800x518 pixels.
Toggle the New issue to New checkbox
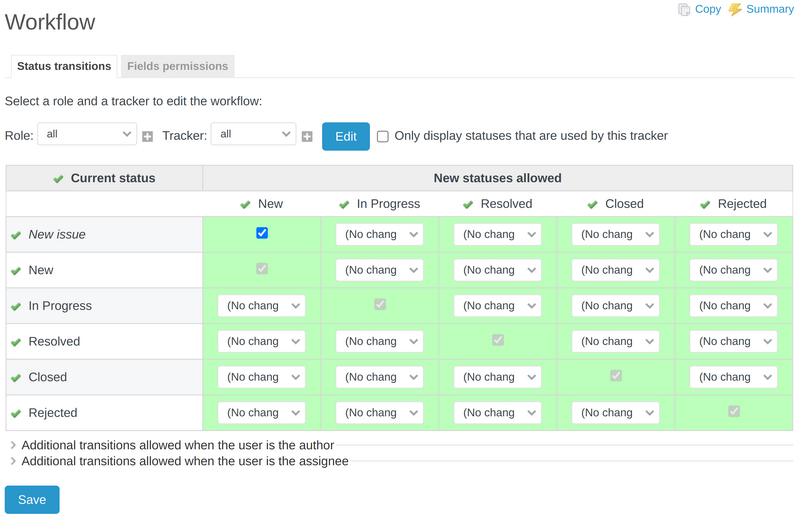(x=262, y=233)
